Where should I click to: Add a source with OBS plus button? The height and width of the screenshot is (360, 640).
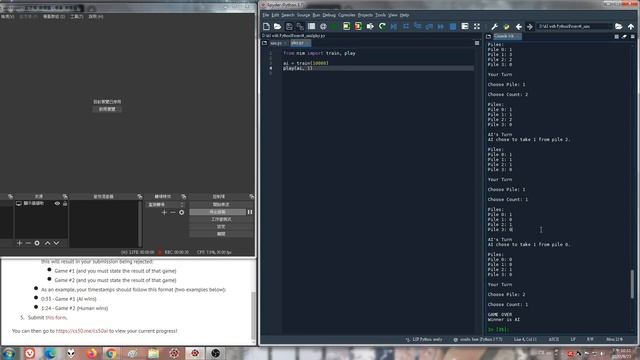pyautogui.click(x=19, y=243)
